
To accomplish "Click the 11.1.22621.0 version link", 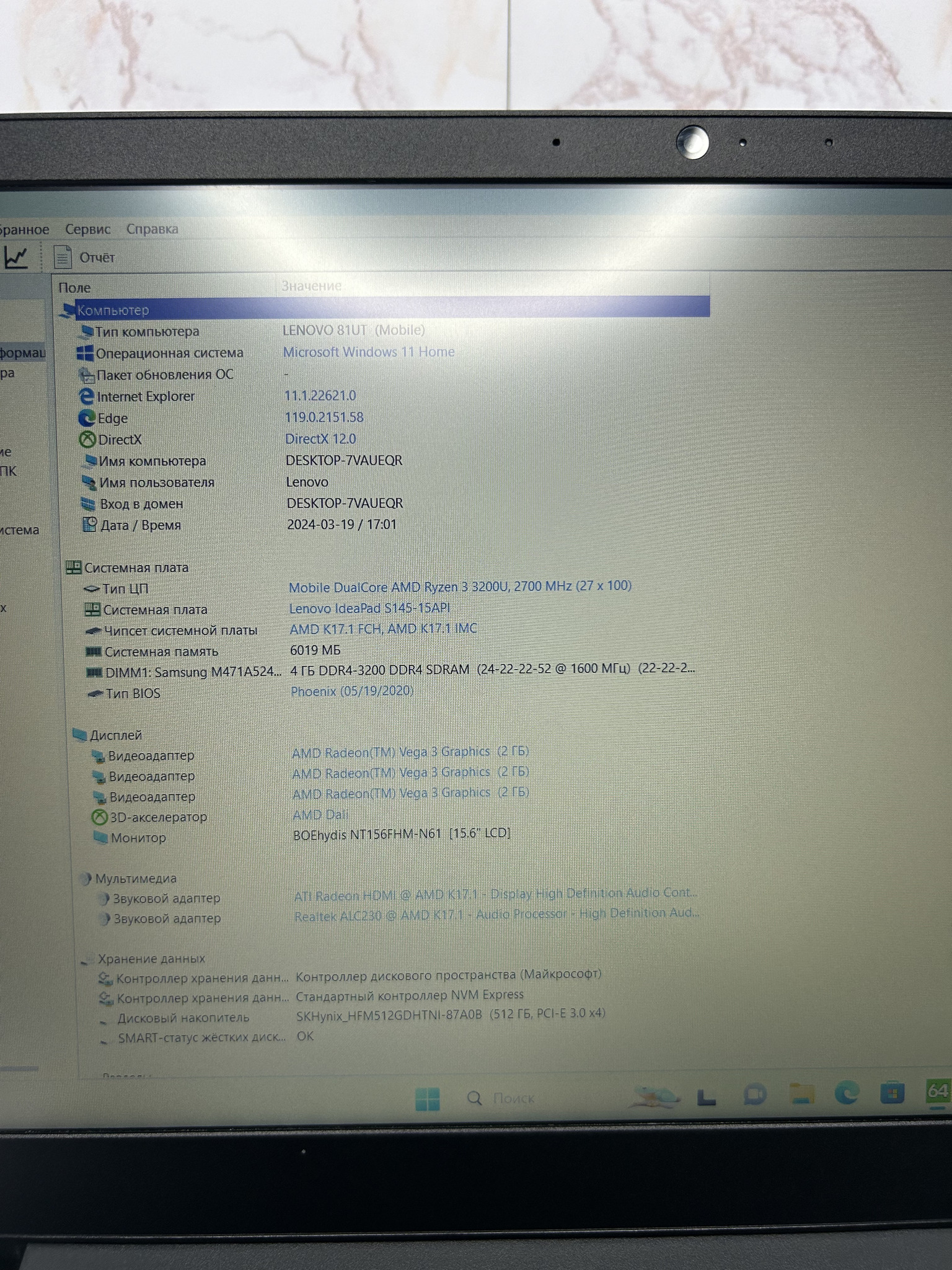I will click(320, 395).
